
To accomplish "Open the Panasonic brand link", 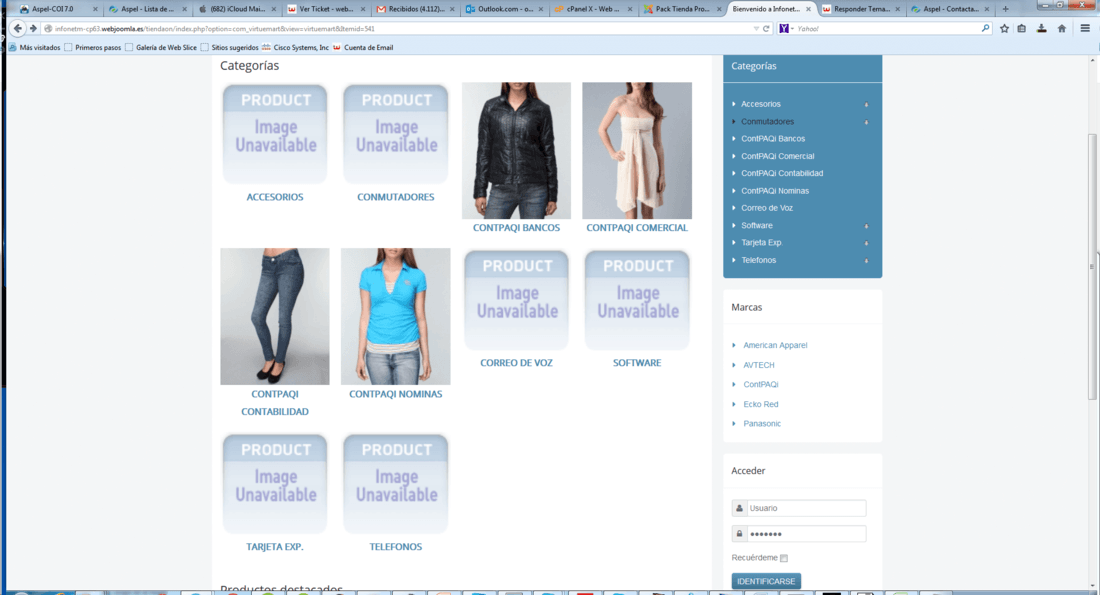I will (x=762, y=424).
